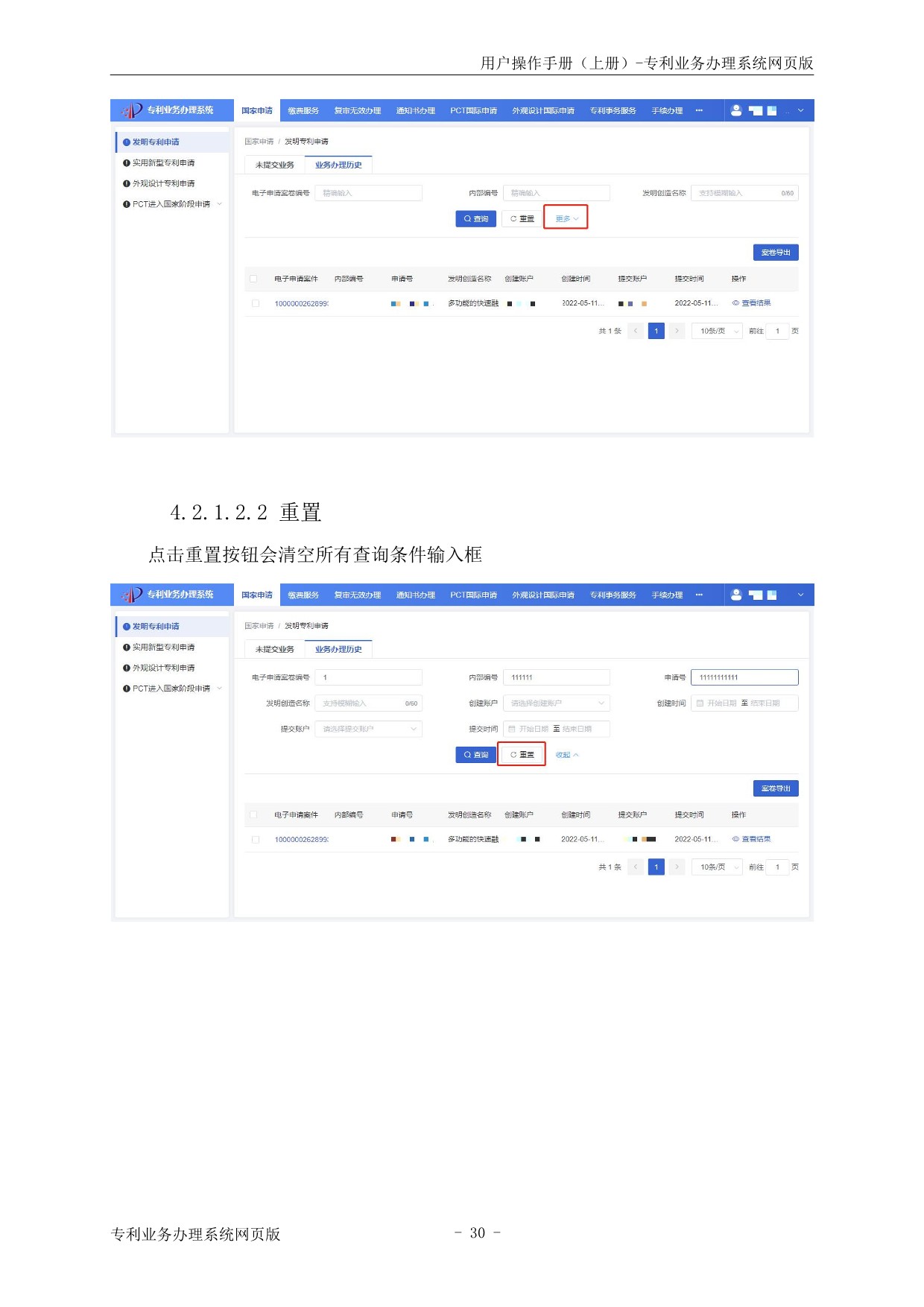The height and width of the screenshot is (1307, 924).
Task: Expand 更多 to show more search filters
Action: pos(566,218)
